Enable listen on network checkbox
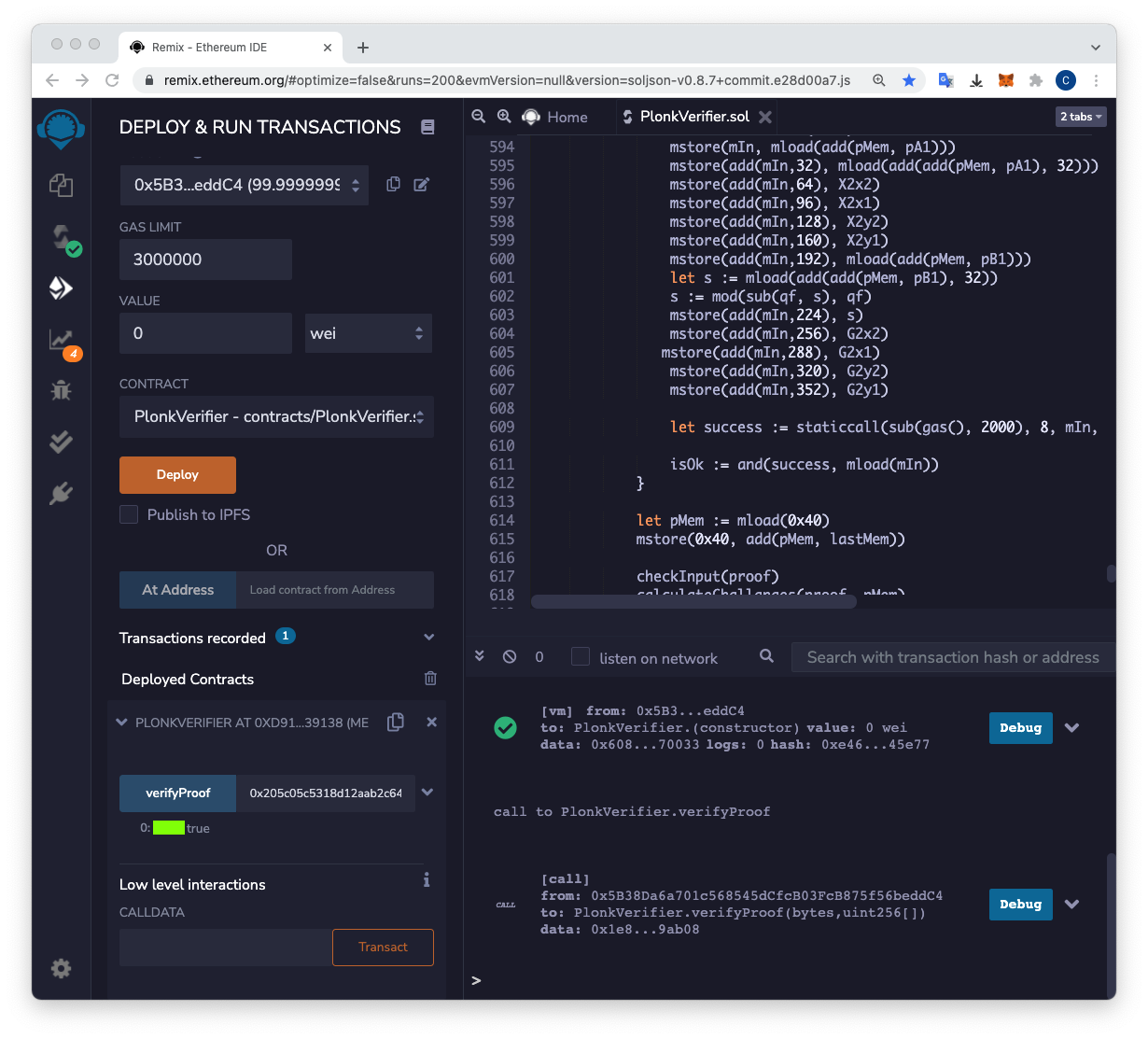This screenshot has height=1039, width=1148. click(581, 656)
